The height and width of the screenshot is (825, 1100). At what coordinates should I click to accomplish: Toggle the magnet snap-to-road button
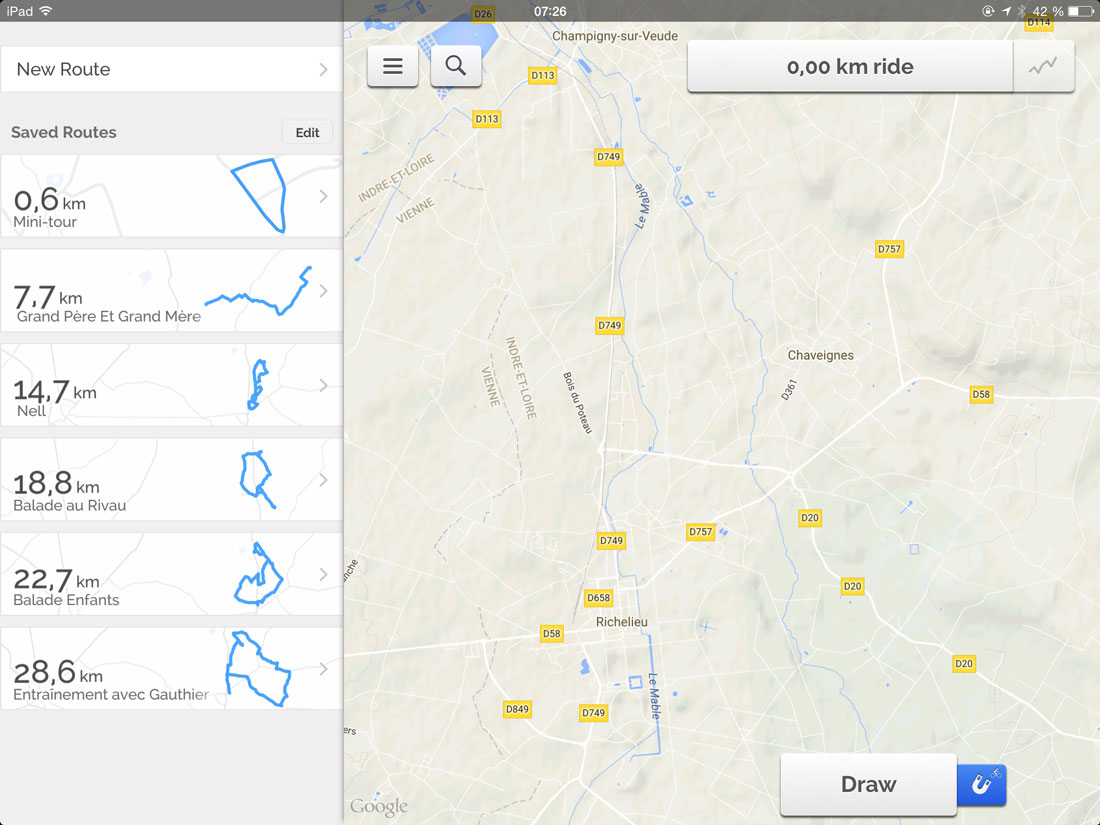click(981, 784)
